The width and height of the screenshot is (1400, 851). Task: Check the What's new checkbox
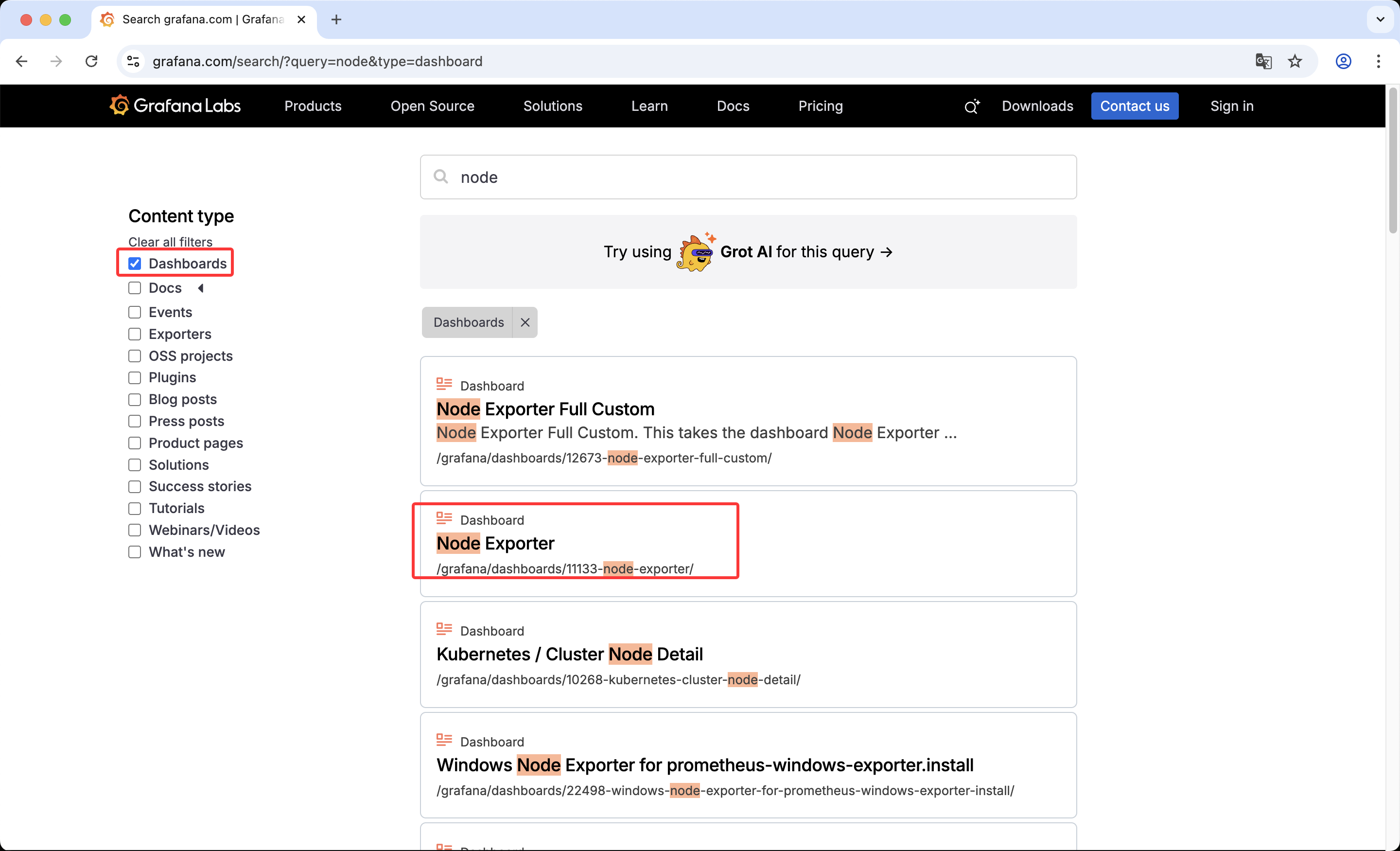pos(135,552)
